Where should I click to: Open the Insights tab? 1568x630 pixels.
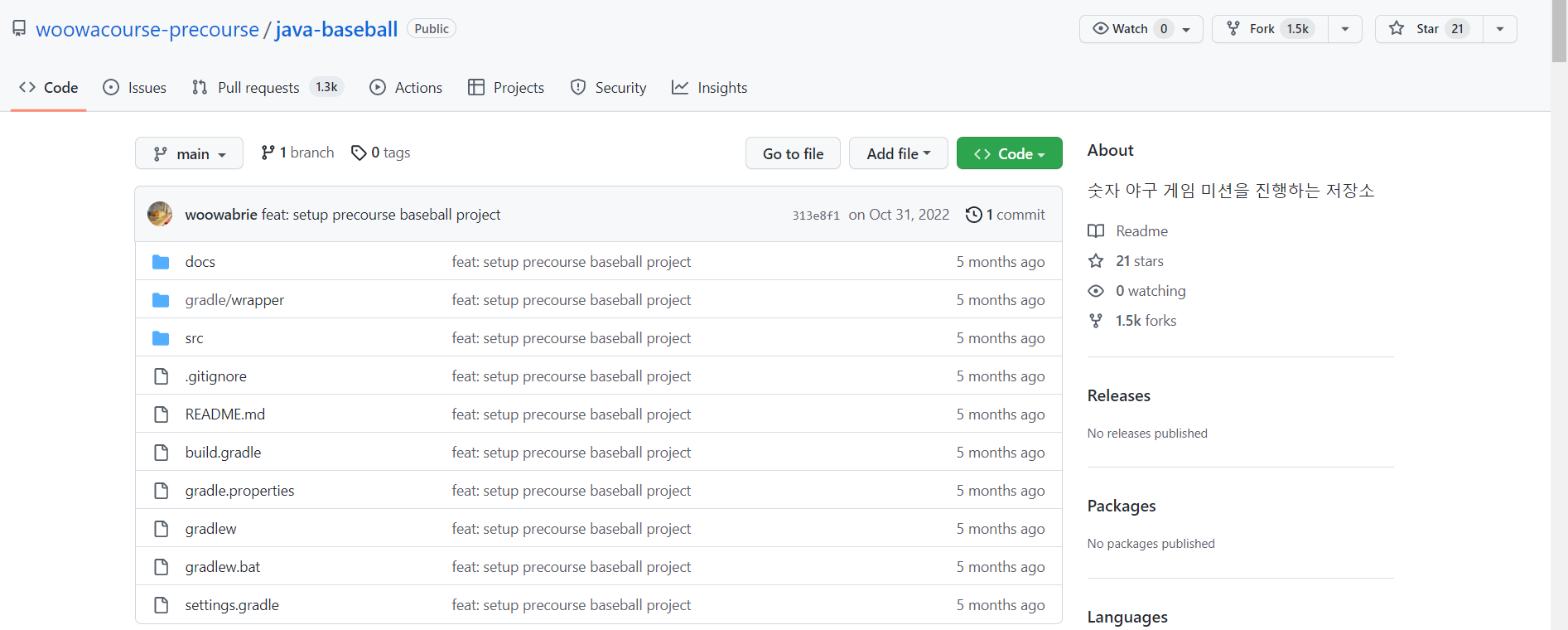click(x=709, y=88)
